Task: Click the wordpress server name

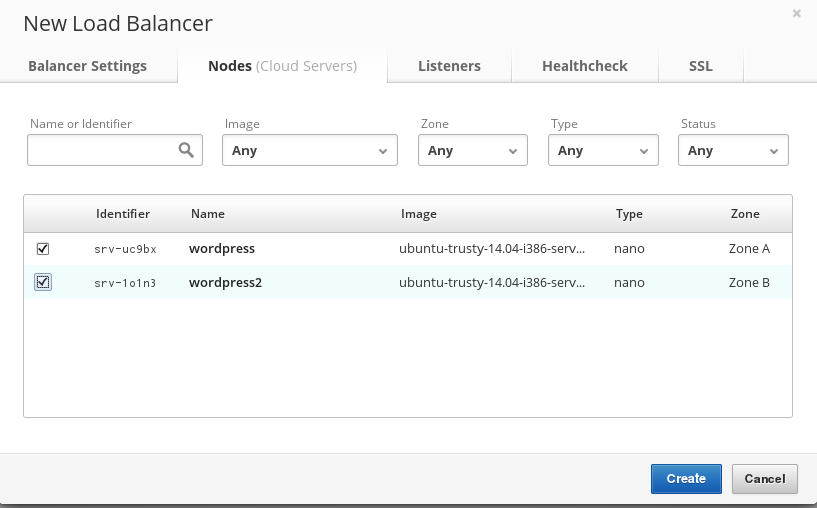Action: pos(222,249)
